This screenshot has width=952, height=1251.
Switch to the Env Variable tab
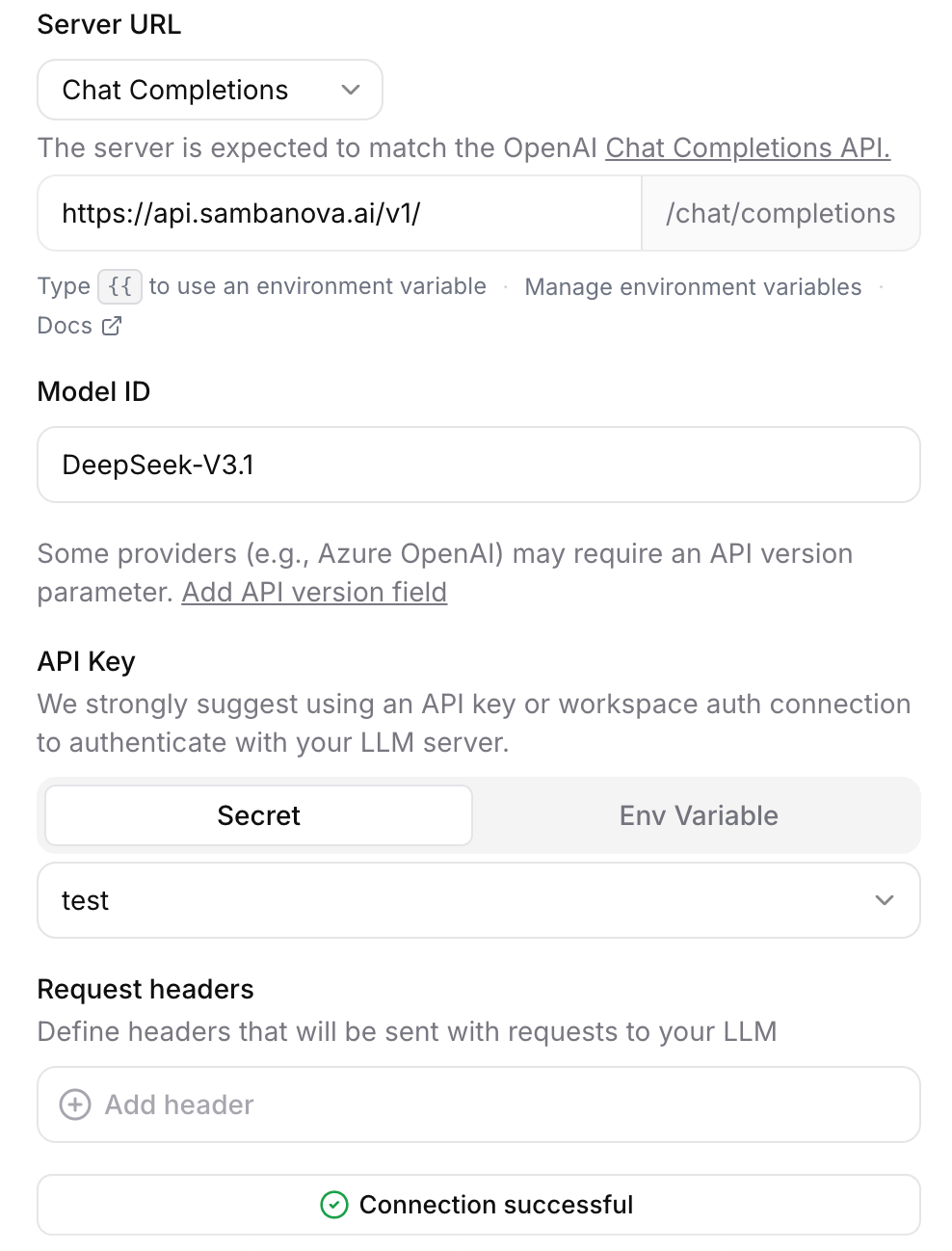coord(699,815)
